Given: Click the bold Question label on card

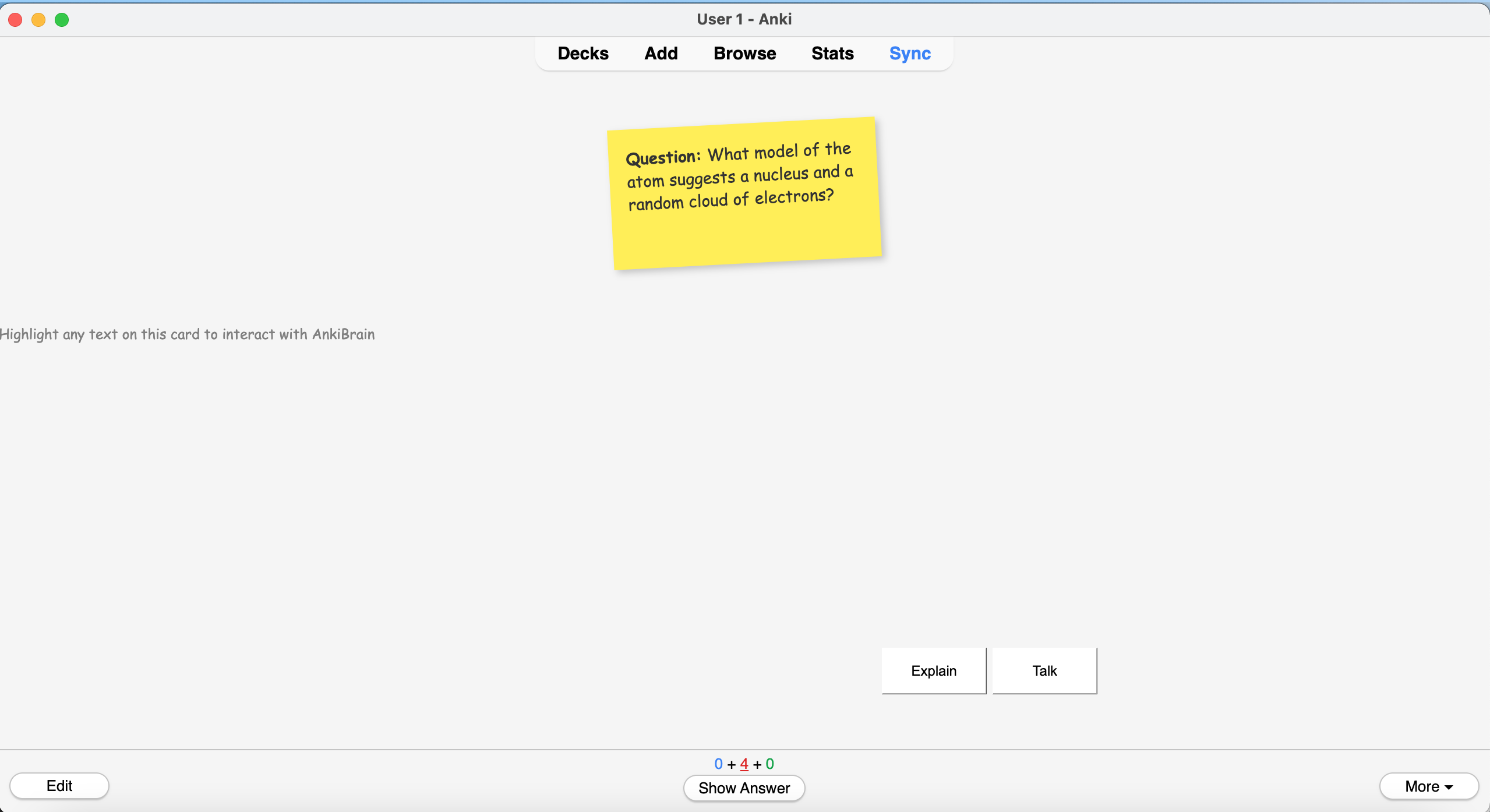Looking at the screenshot, I should 662,157.
